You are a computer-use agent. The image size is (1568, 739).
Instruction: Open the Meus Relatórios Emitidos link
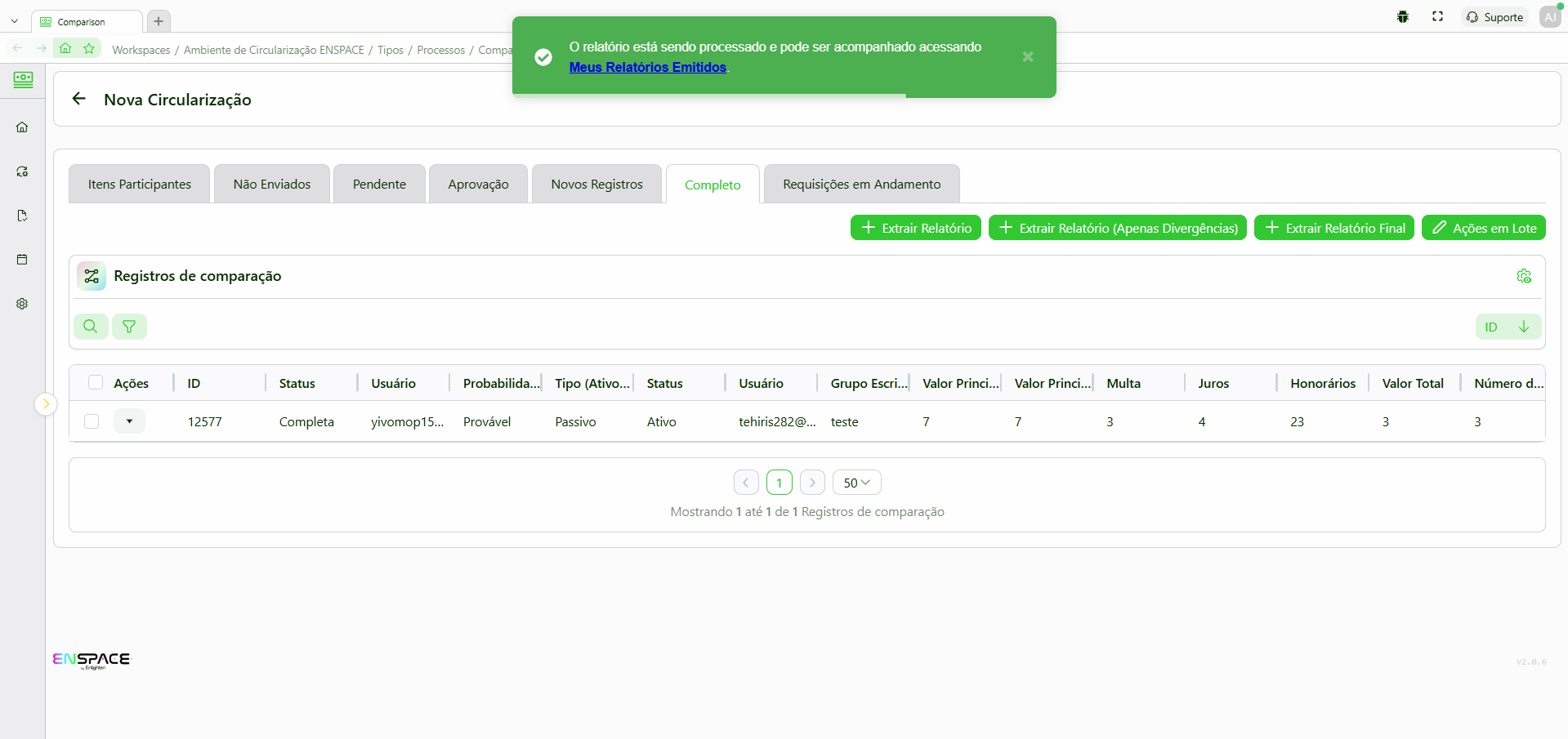click(647, 68)
